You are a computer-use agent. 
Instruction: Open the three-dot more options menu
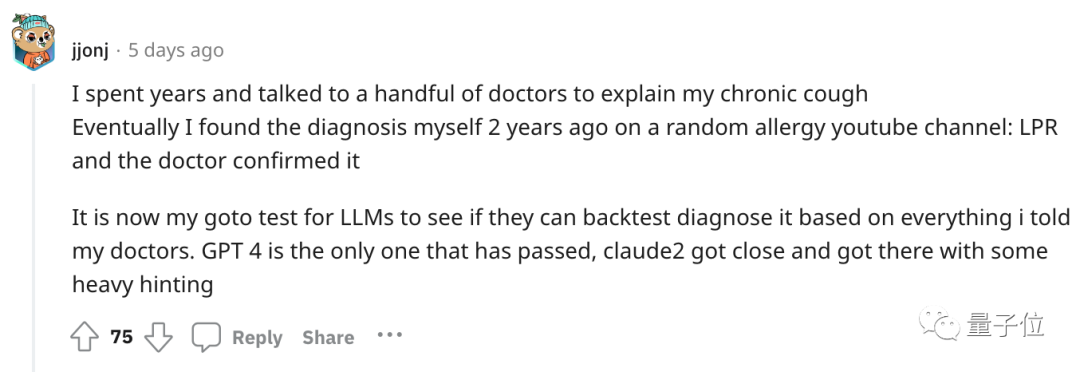click(389, 335)
